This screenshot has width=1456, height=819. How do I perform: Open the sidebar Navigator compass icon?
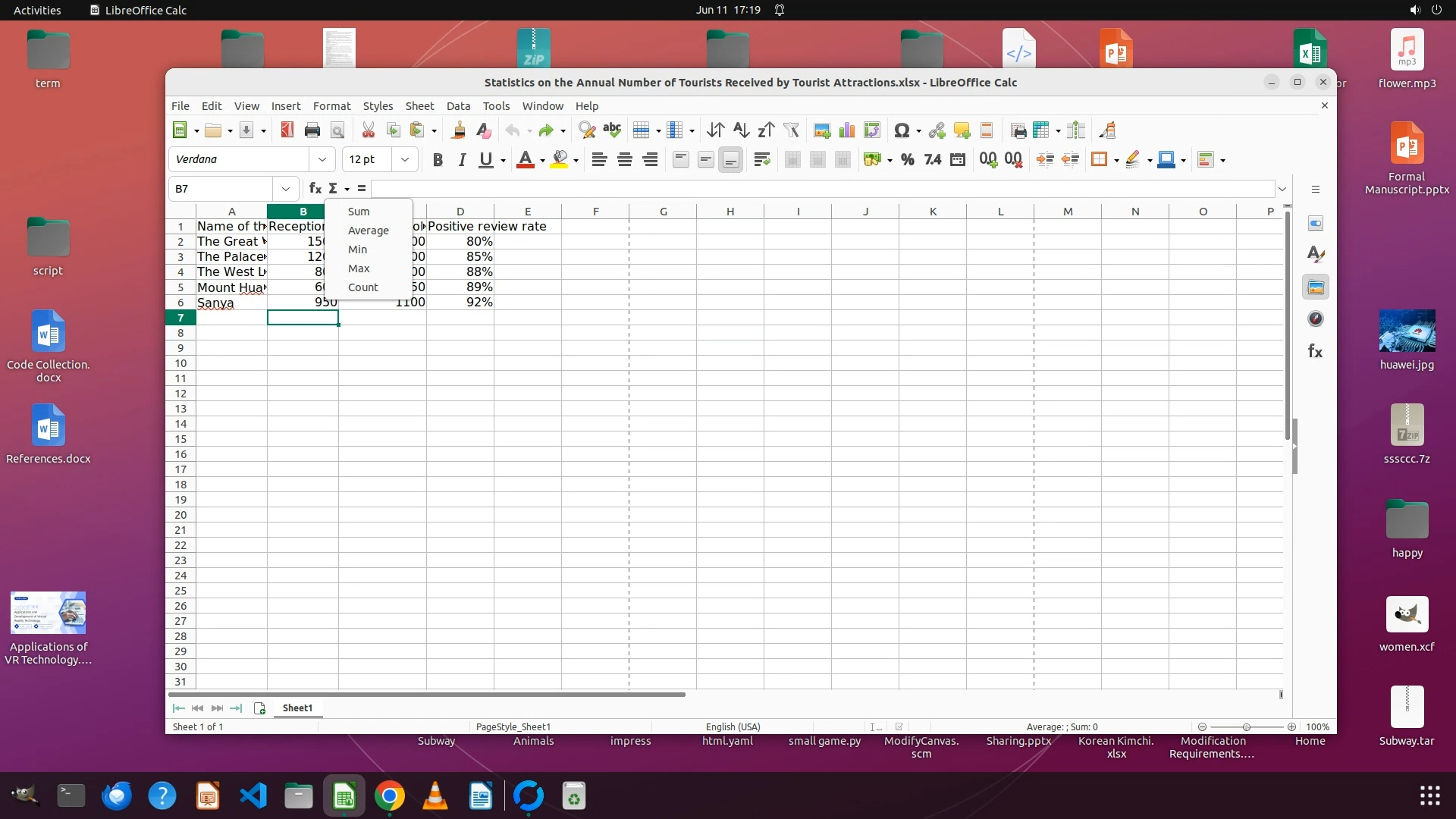pos(1316,319)
